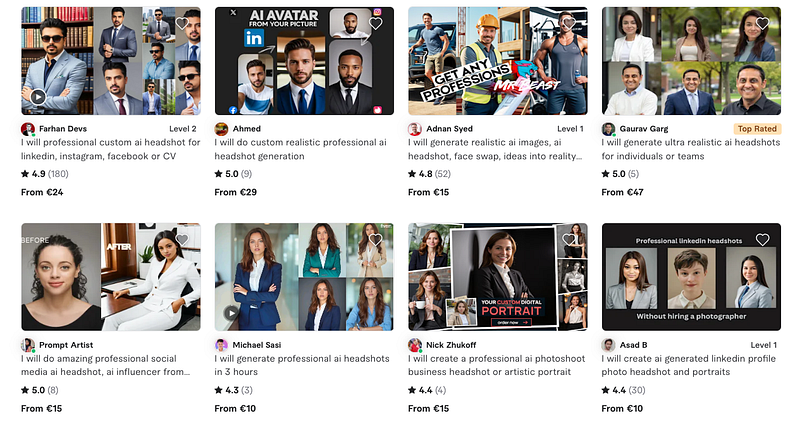
Task: Favorite Farhan Devs gig with heart icon
Action: click(x=182, y=23)
